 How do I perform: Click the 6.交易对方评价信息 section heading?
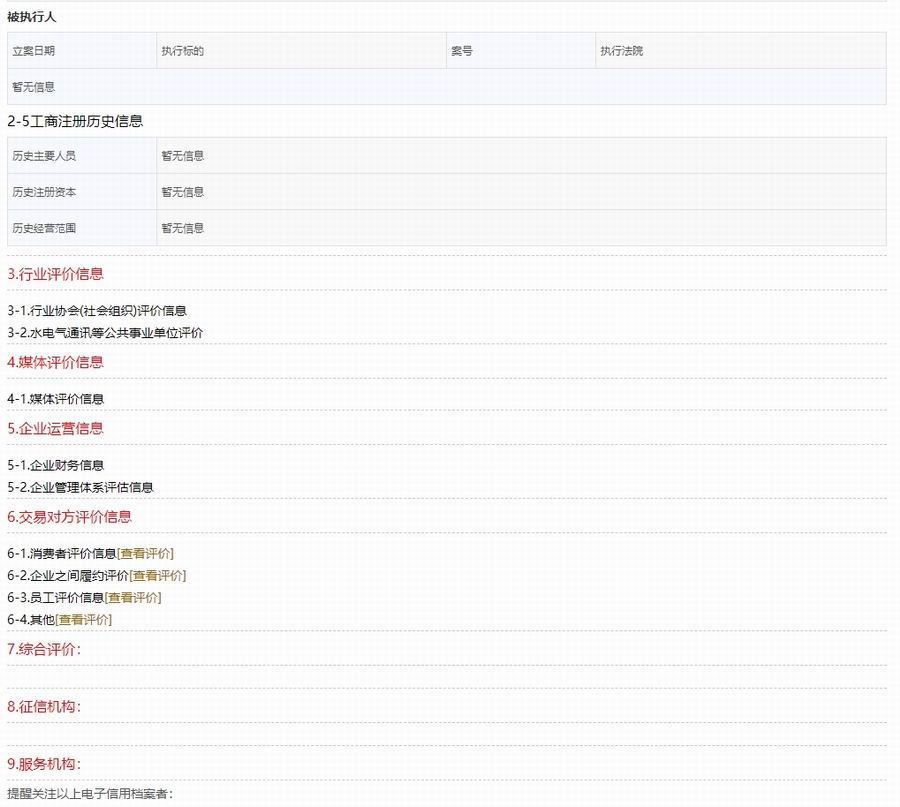pyautogui.click(x=69, y=517)
